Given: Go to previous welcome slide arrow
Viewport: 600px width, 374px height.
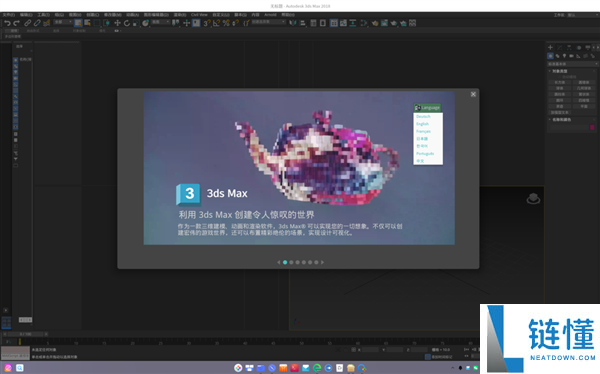Looking at the screenshot, I should (x=279, y=262).
